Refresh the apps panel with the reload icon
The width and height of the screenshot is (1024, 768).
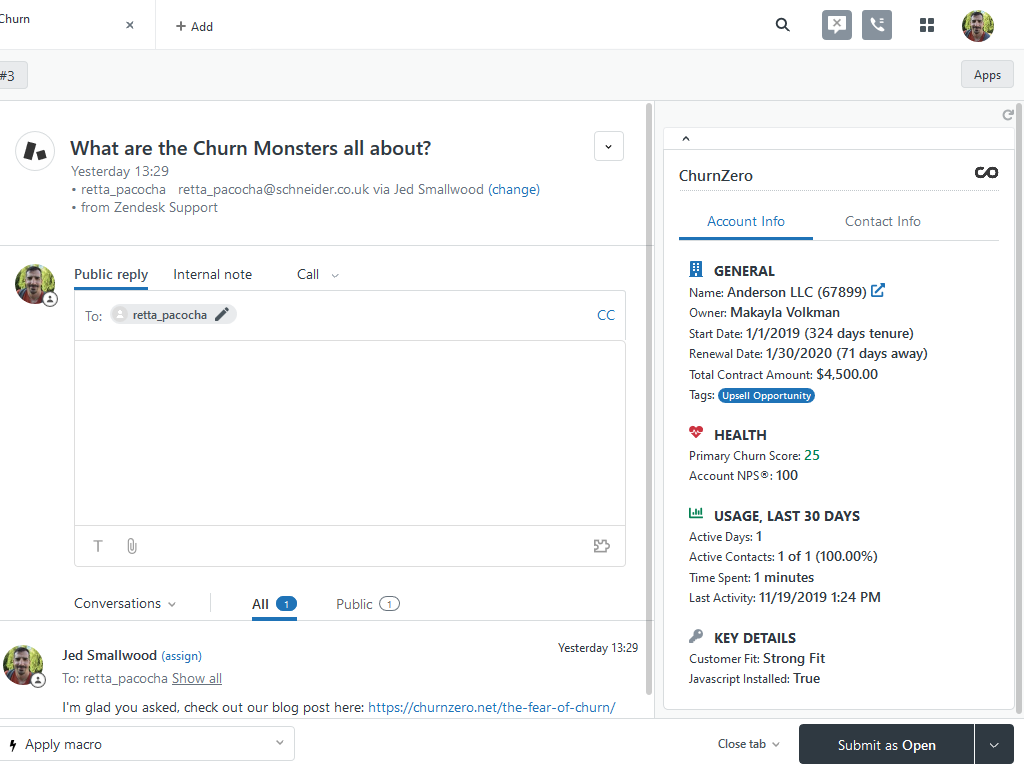(1008, 114)
